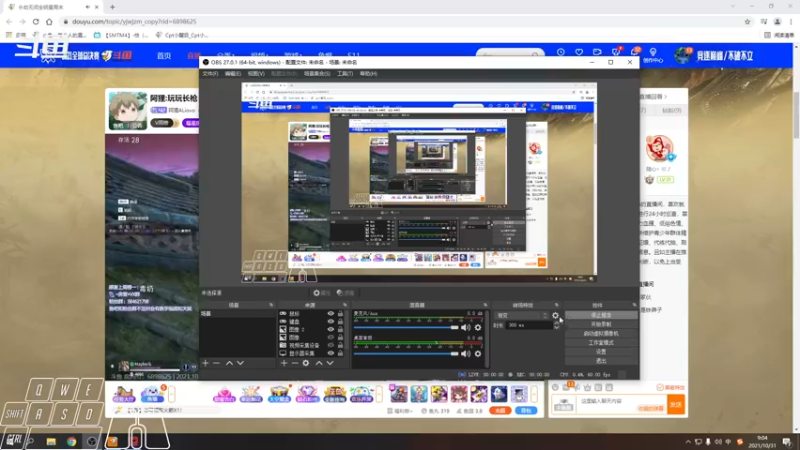The height and width of the screenshot is (450, 800).
Task: Expand the Douyu gift list arrow after game gifts
Action: tap(534, 394)
